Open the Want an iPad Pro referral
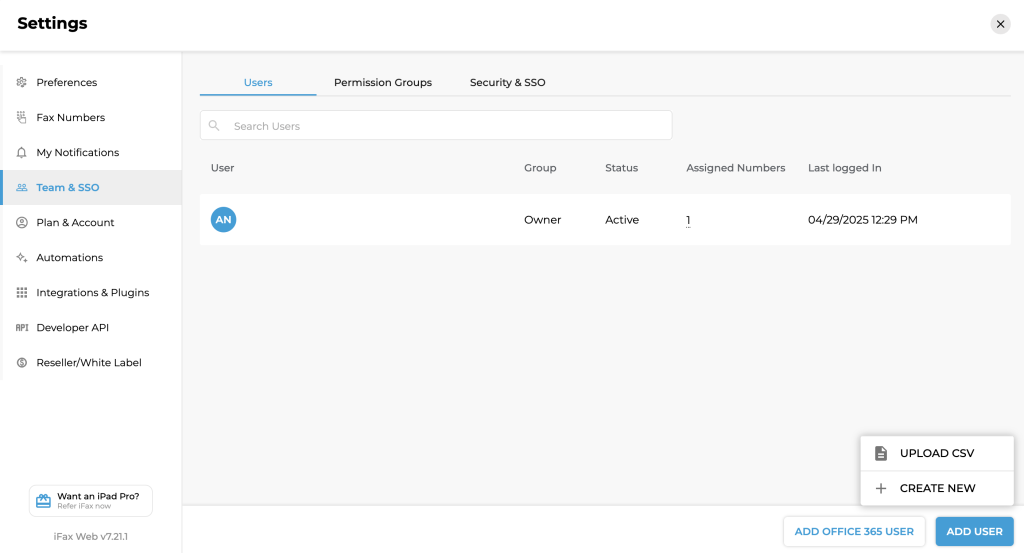Viewport: 1024px width, 553px height. coord(91,501)
